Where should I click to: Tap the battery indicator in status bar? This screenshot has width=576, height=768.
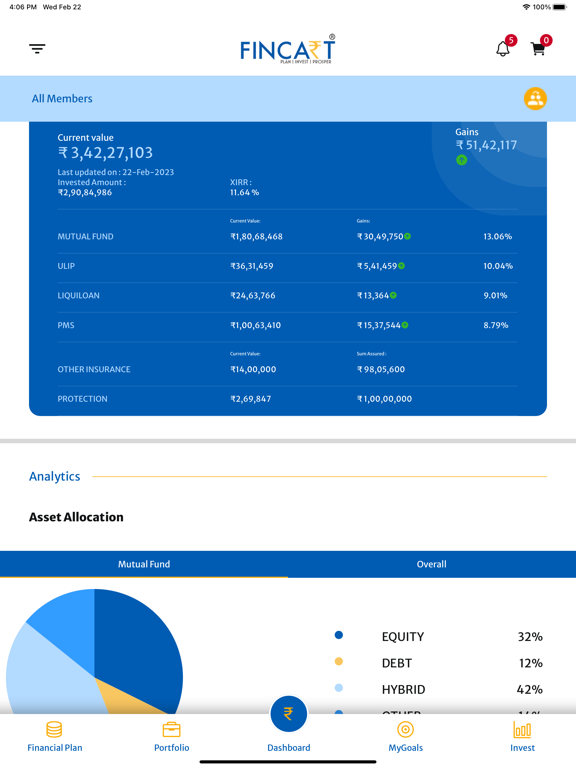pos(560,7)
